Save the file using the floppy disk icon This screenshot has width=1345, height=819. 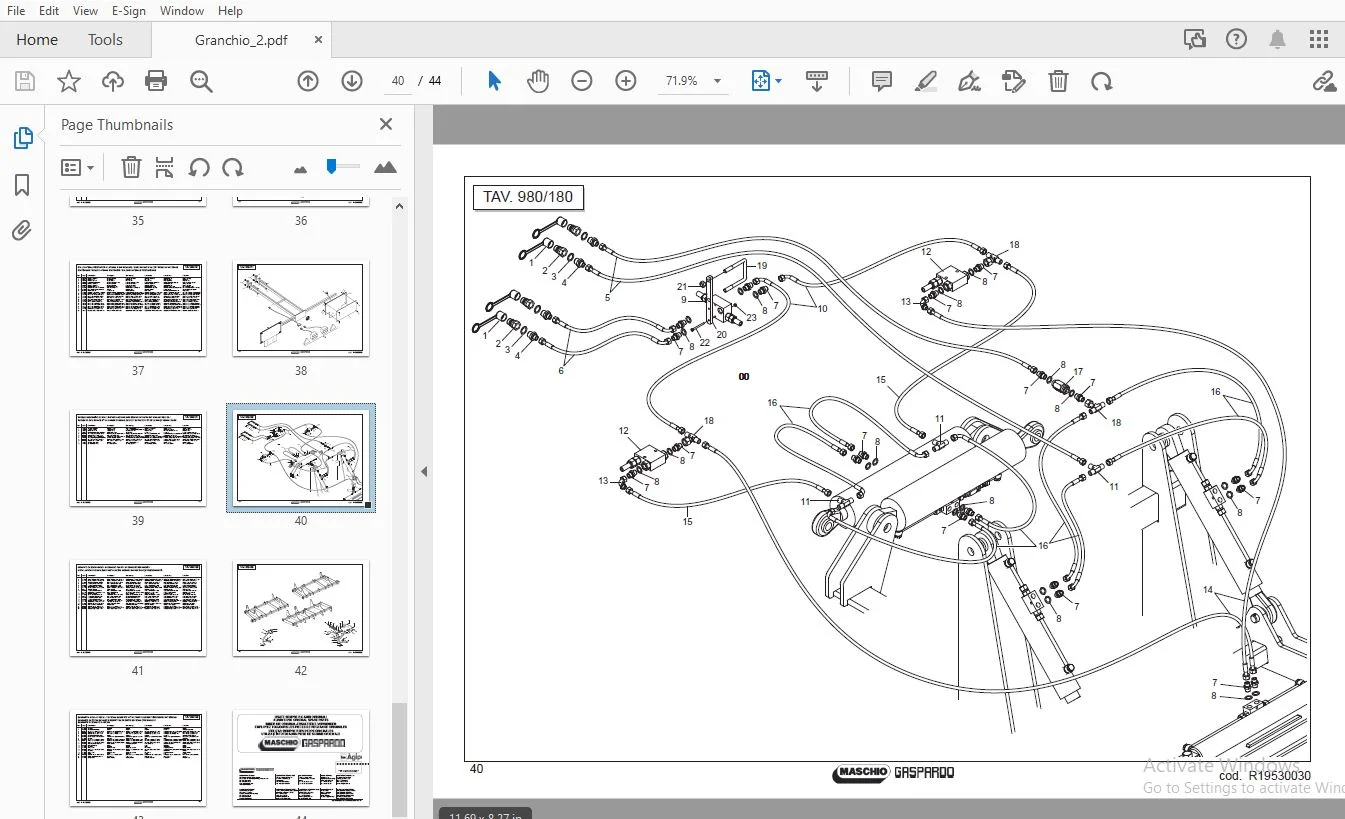click(25, 81)
